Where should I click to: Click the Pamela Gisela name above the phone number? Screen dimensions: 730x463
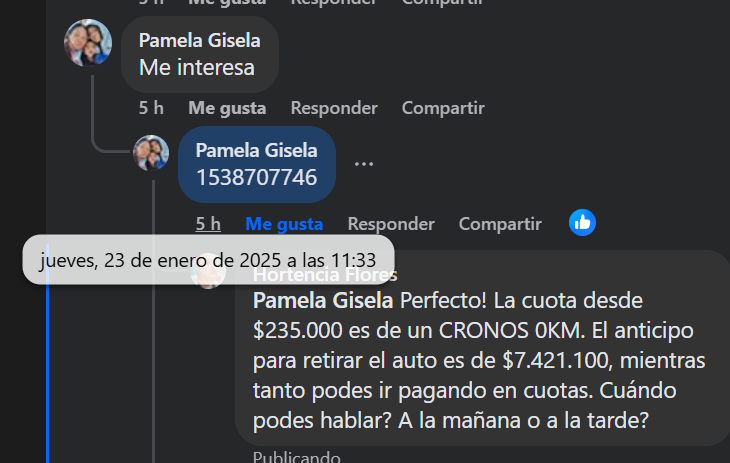coord(256,151)
